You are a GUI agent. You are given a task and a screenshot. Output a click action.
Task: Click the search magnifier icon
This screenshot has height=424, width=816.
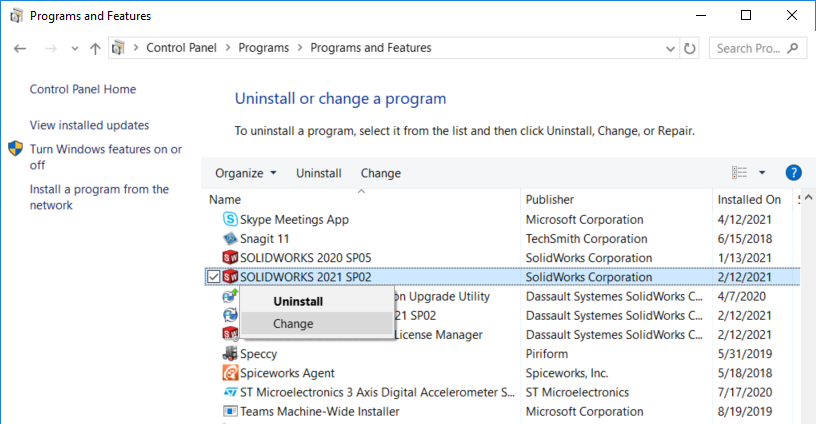[x=793, y=48]
